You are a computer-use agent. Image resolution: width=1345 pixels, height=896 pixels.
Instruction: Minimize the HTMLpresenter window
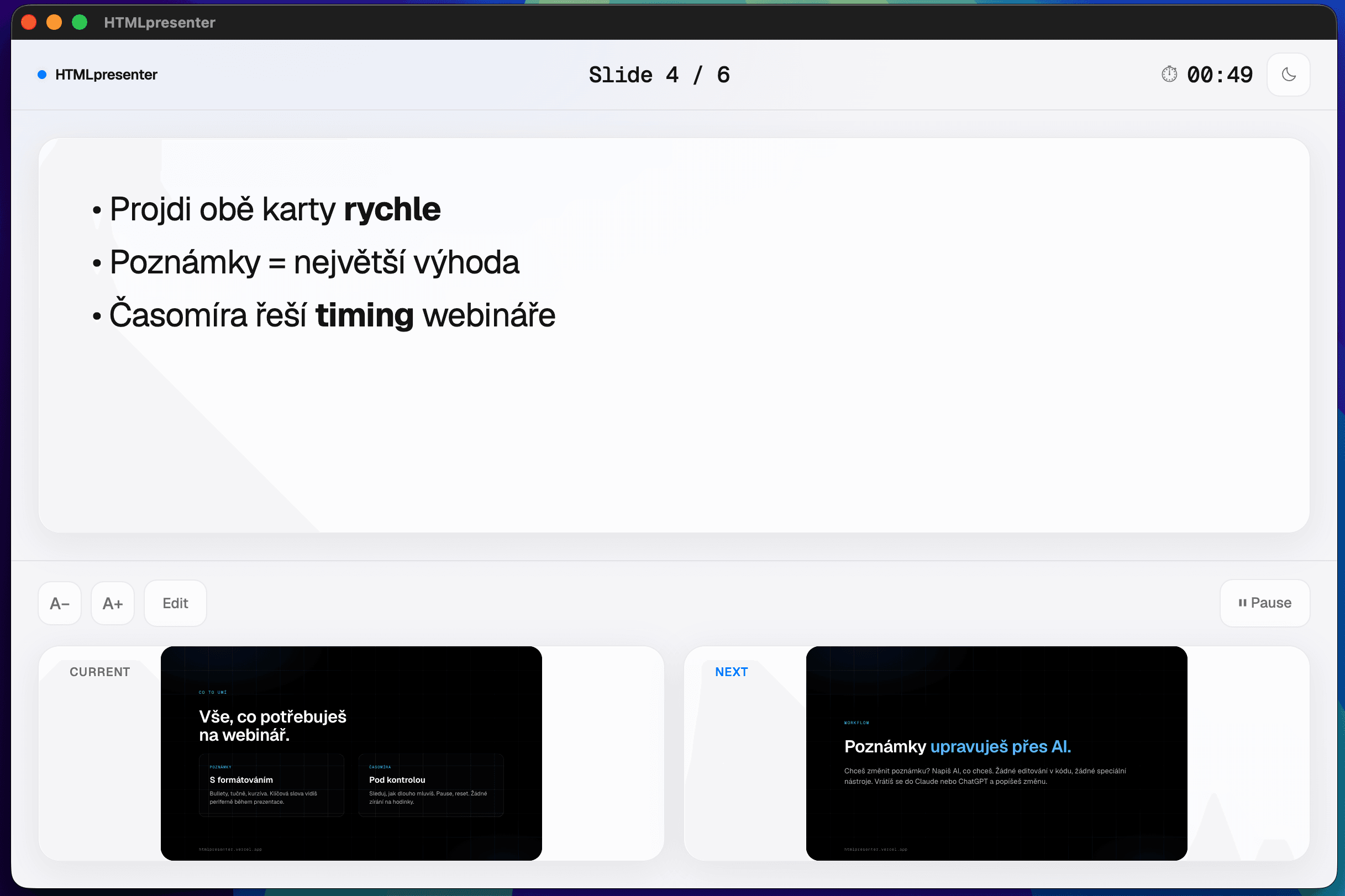(54, 22)
